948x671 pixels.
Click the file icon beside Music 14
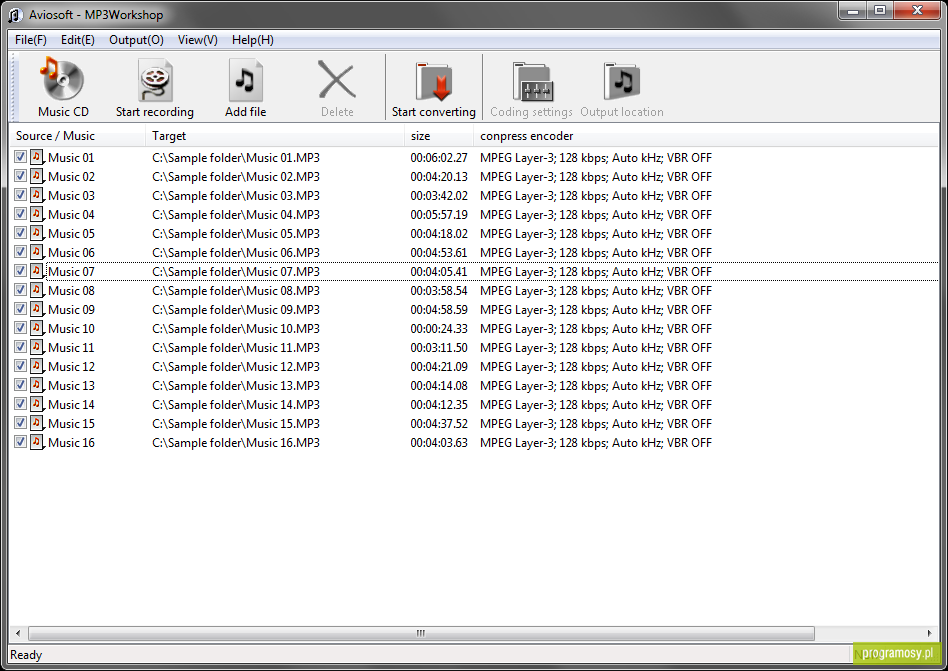click(37, 404)
